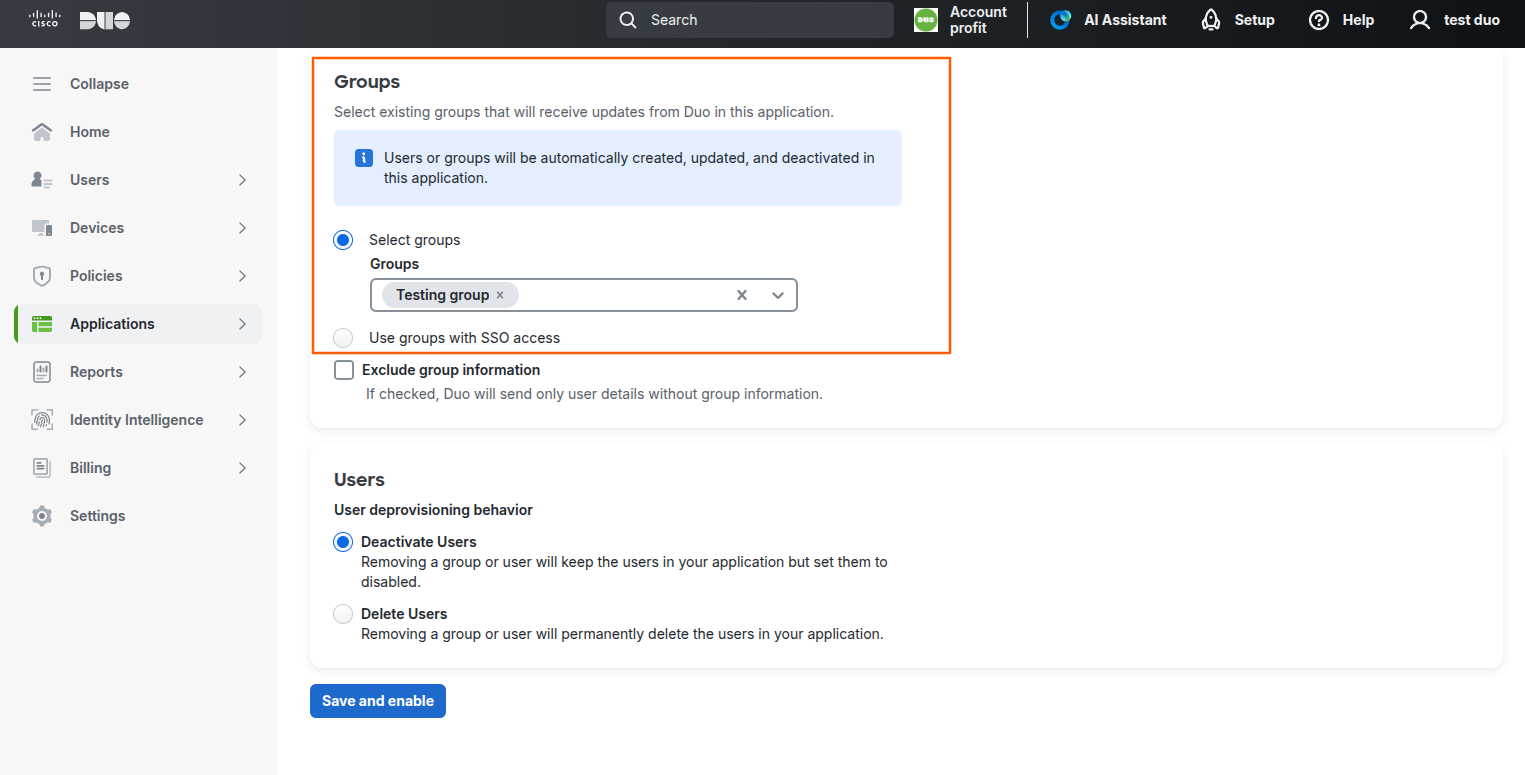Click the Users sidebar icon
This screenshot has height=775, width=1525.
pyautogui.click(x=42, y=180)
